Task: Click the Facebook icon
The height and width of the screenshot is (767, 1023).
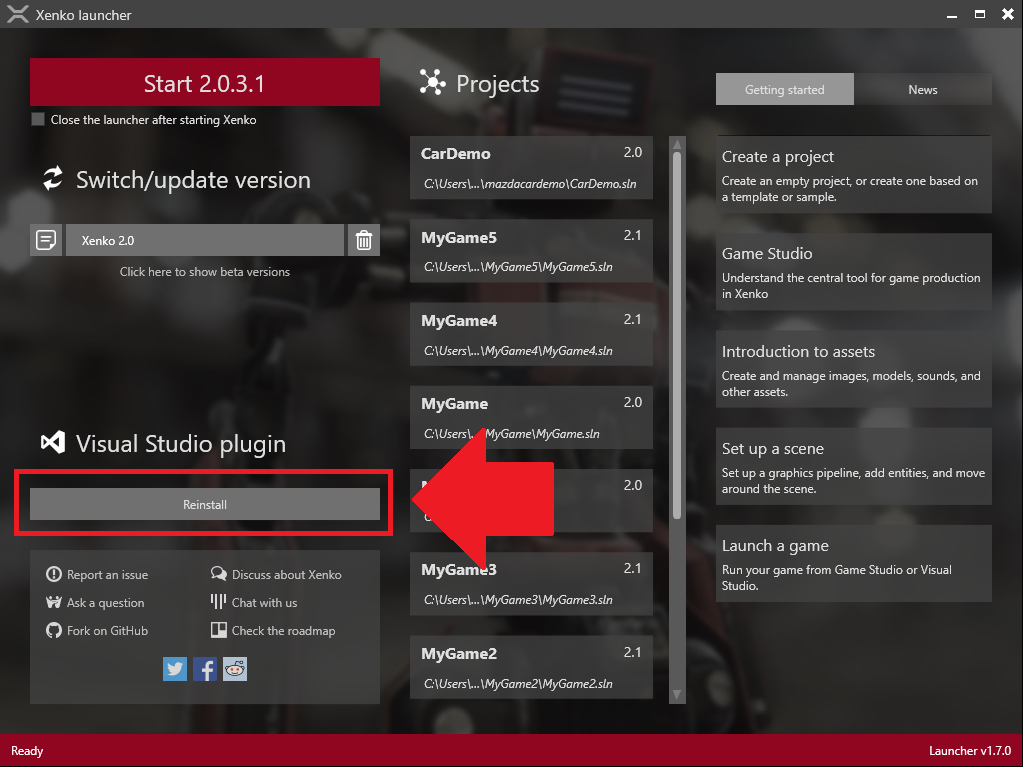Action: coord(205,669)
